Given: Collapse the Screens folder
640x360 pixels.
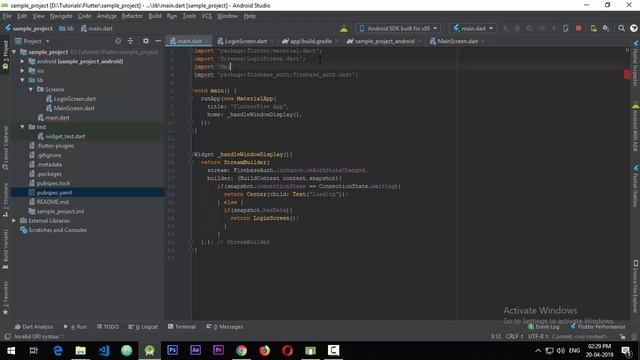Looking at the screenshot, I should (x=31, y=89).
